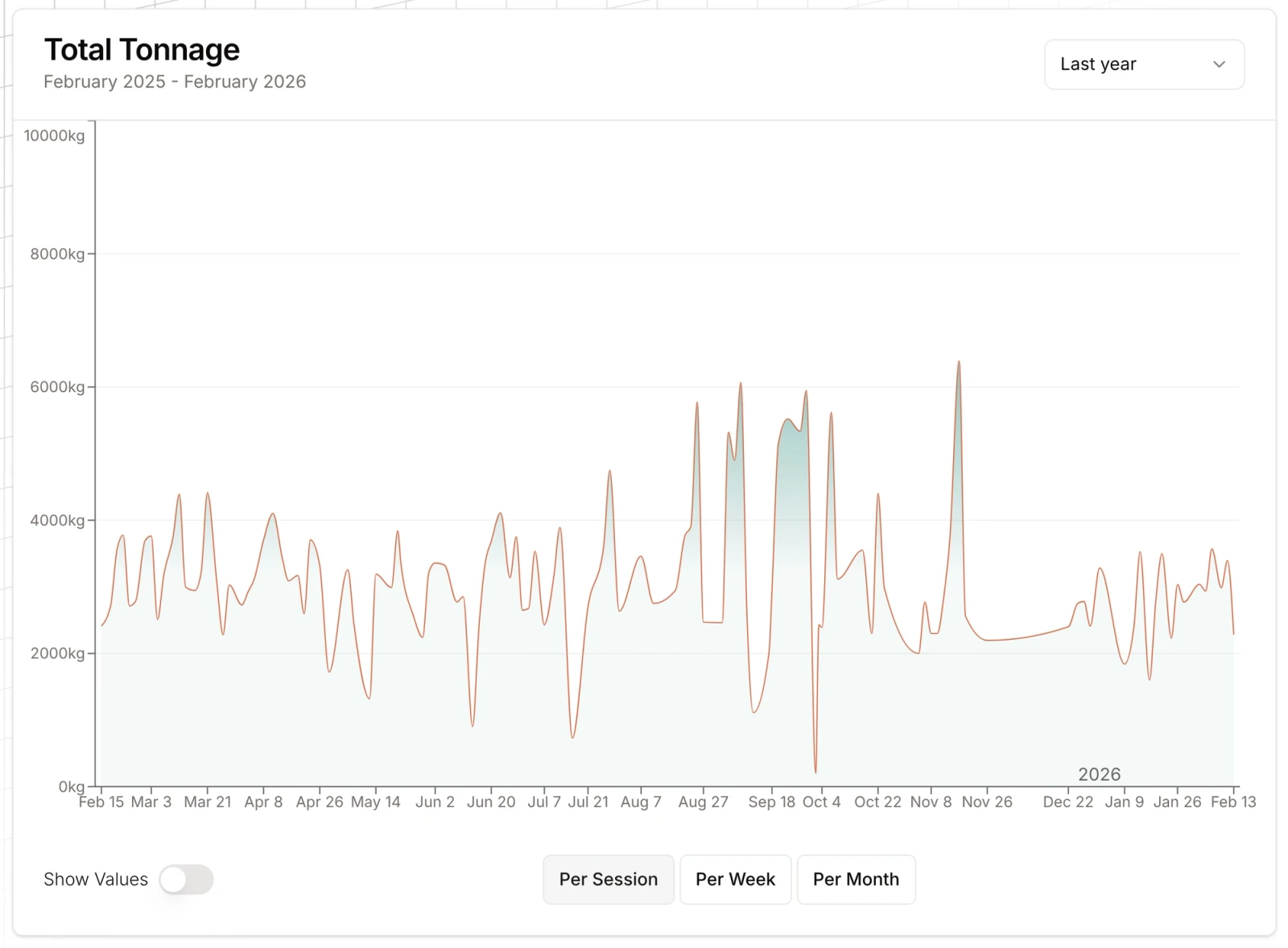Click the 2000kg axis label

pos(57,653)
